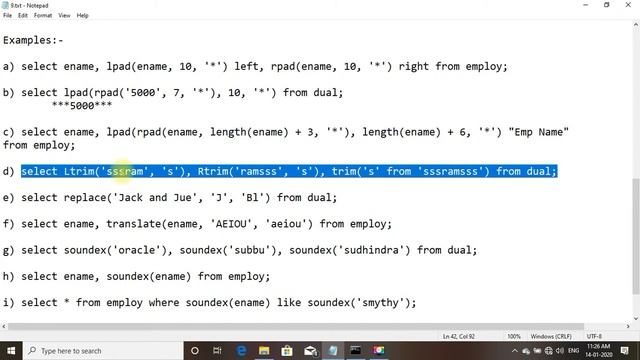Open network globe tray icon
The width and height of the screenshot is (640, 360).
tap(549, 351)
